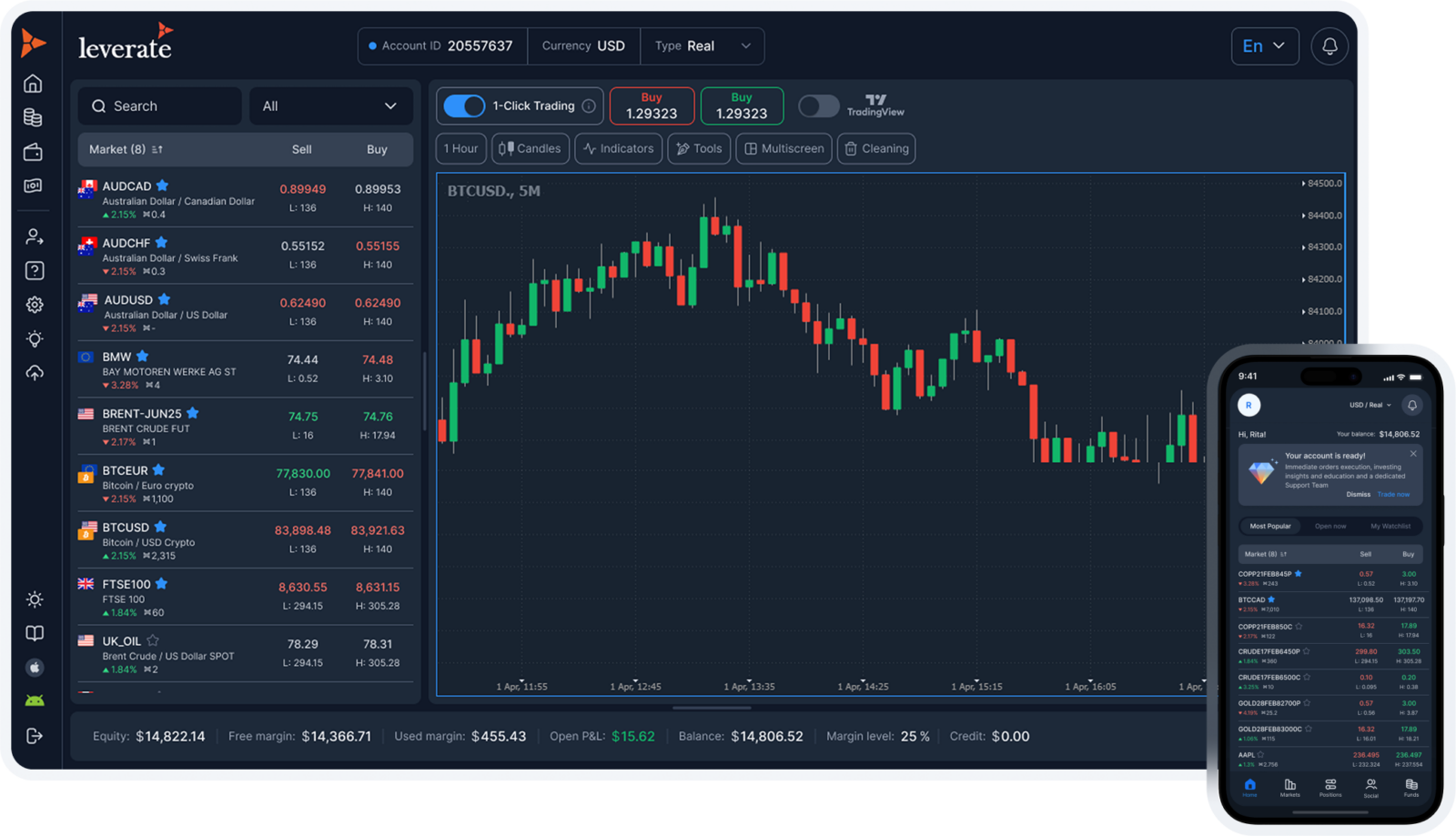Viewport: 1456px width, 836px height.
Task: Open the settings gear icon
Action: tap(34, 305)
